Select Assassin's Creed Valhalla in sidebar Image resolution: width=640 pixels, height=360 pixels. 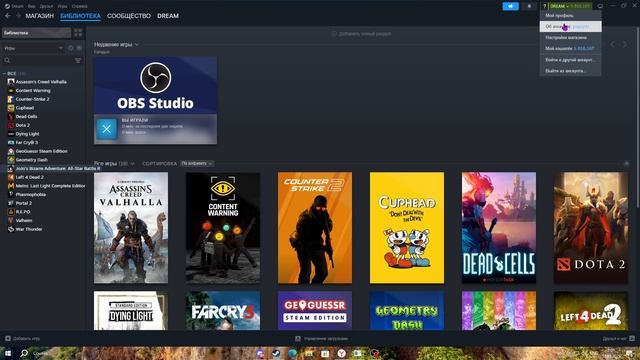click(41, 82)
